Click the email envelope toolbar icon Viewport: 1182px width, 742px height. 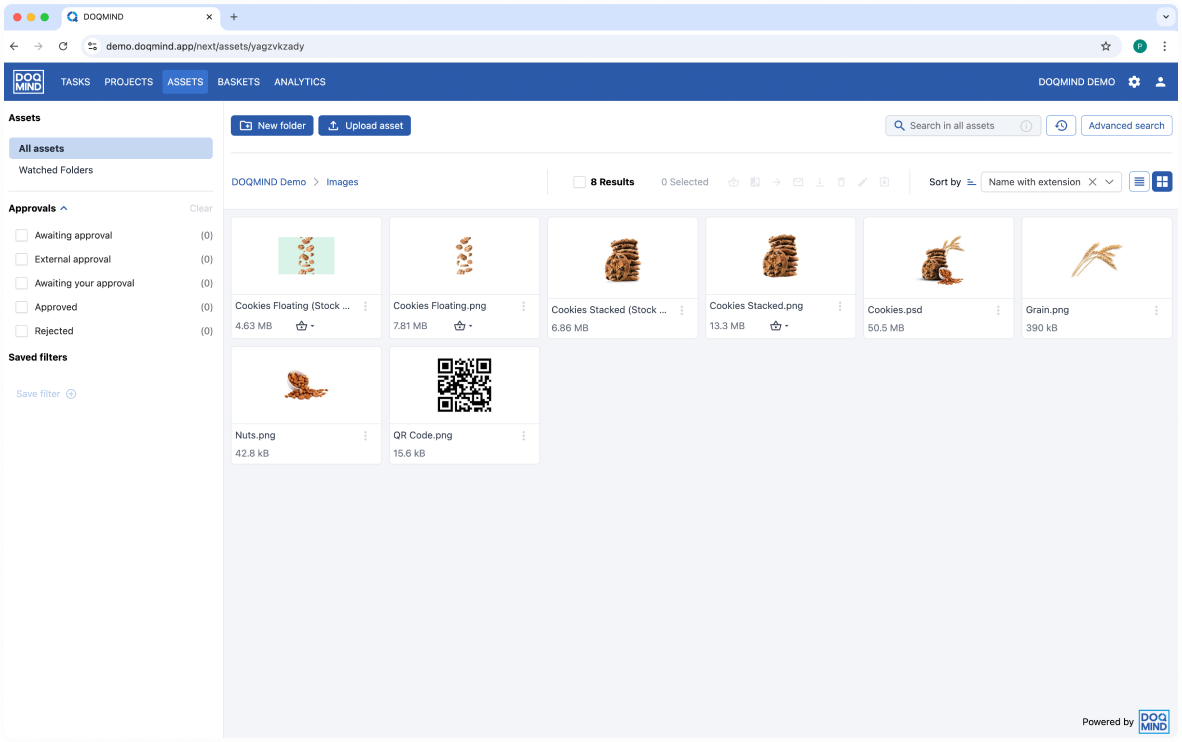798,182
